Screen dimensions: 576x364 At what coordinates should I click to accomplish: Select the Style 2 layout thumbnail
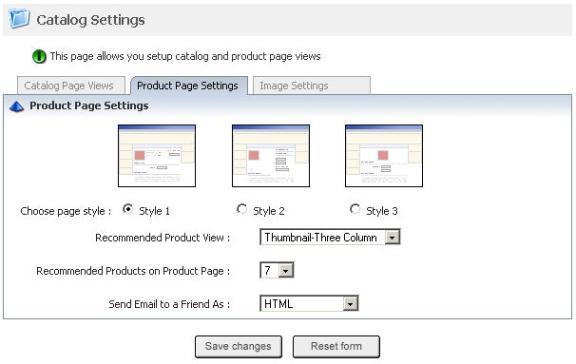(x=271, y=156)
